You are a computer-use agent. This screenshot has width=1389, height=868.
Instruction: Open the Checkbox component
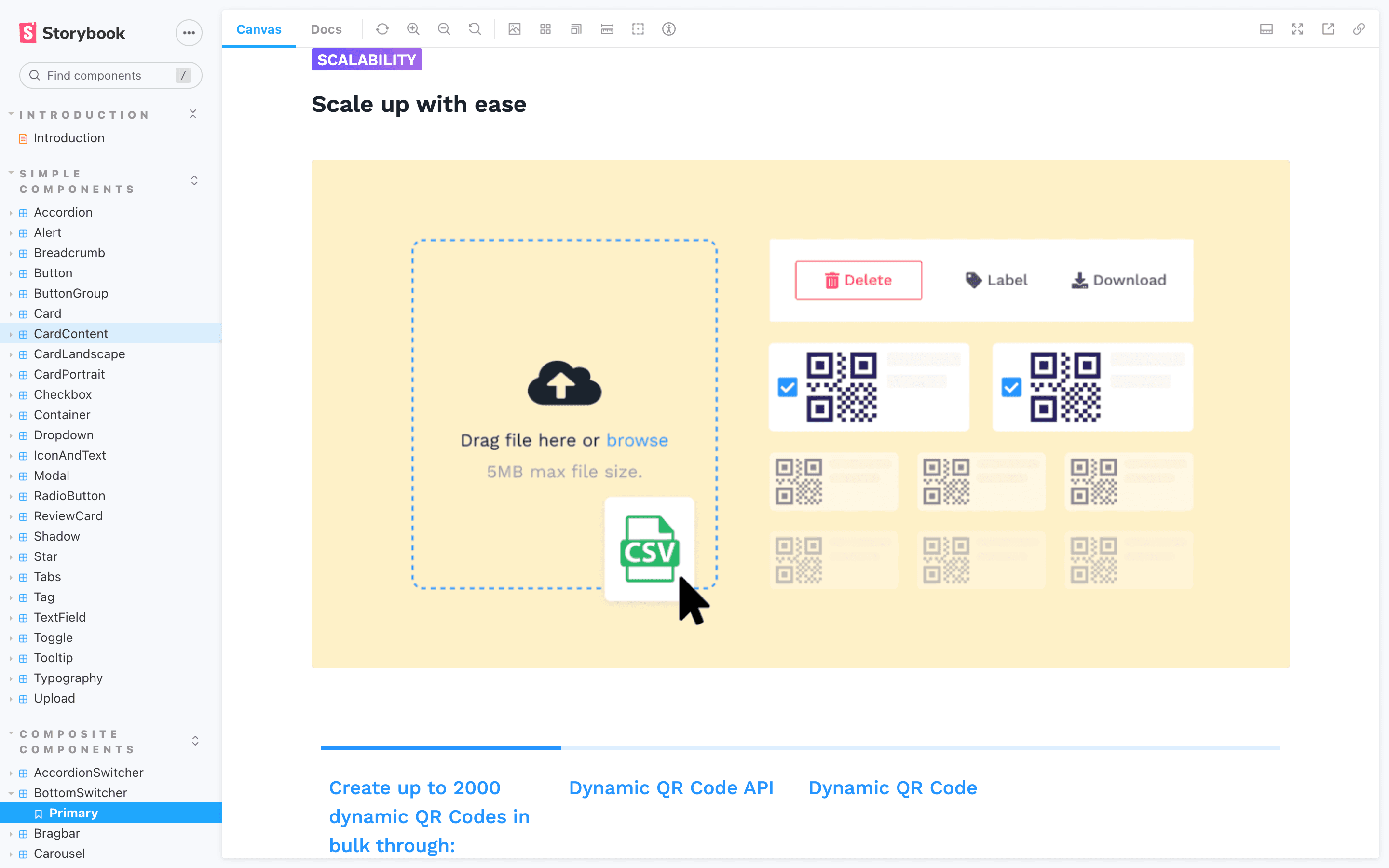63,394
